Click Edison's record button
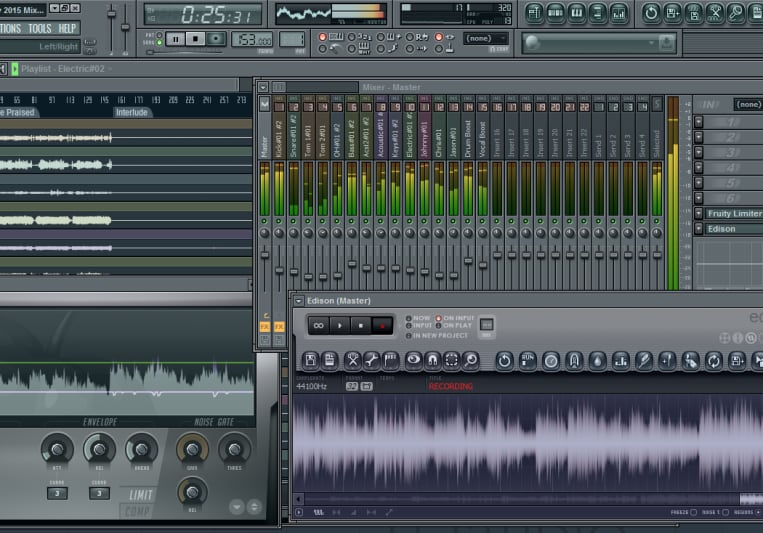The image size is (763, 533). click(x=382, y=326)
